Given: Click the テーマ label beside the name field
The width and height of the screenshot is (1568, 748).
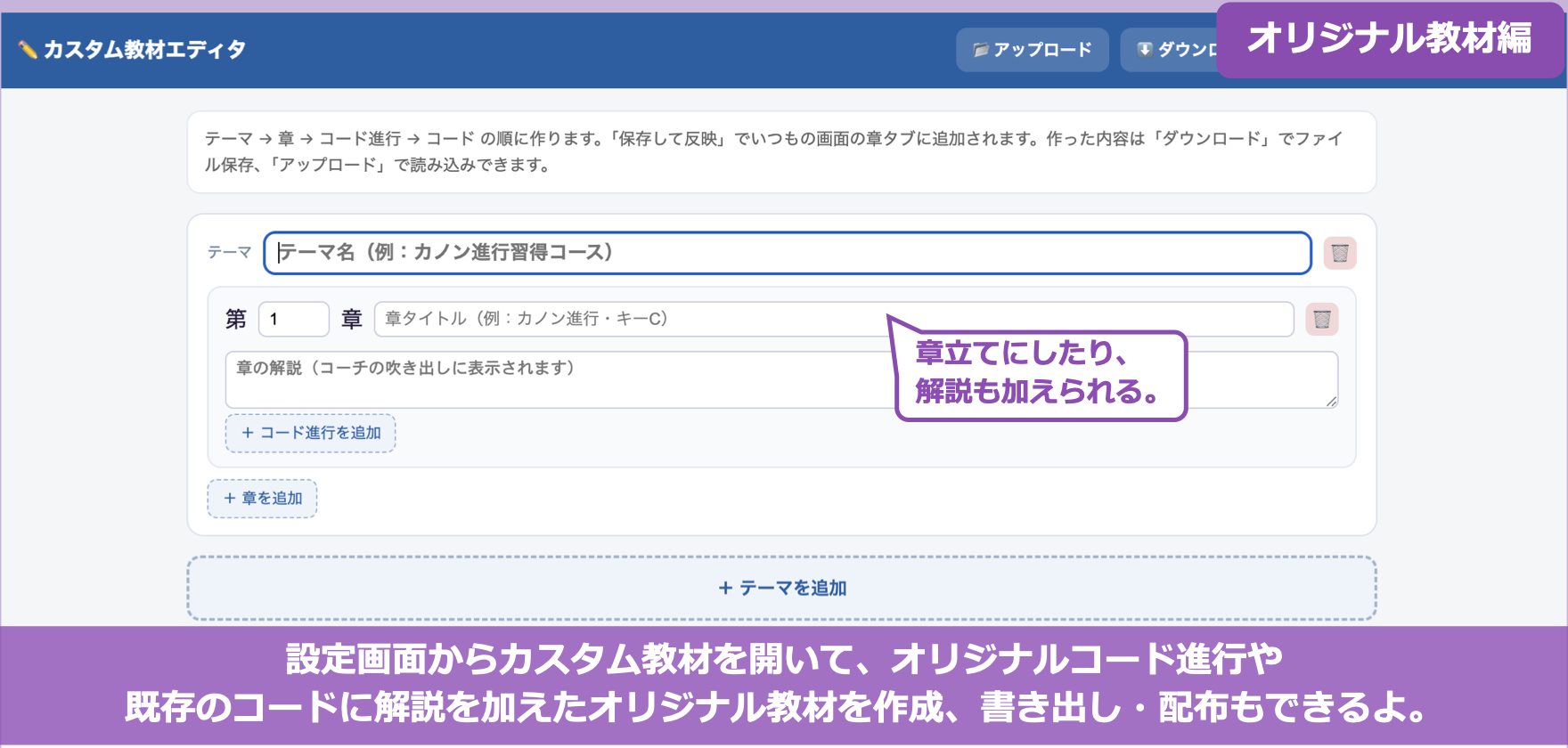Looking at the screenshot, I should [x=229, y=253].
